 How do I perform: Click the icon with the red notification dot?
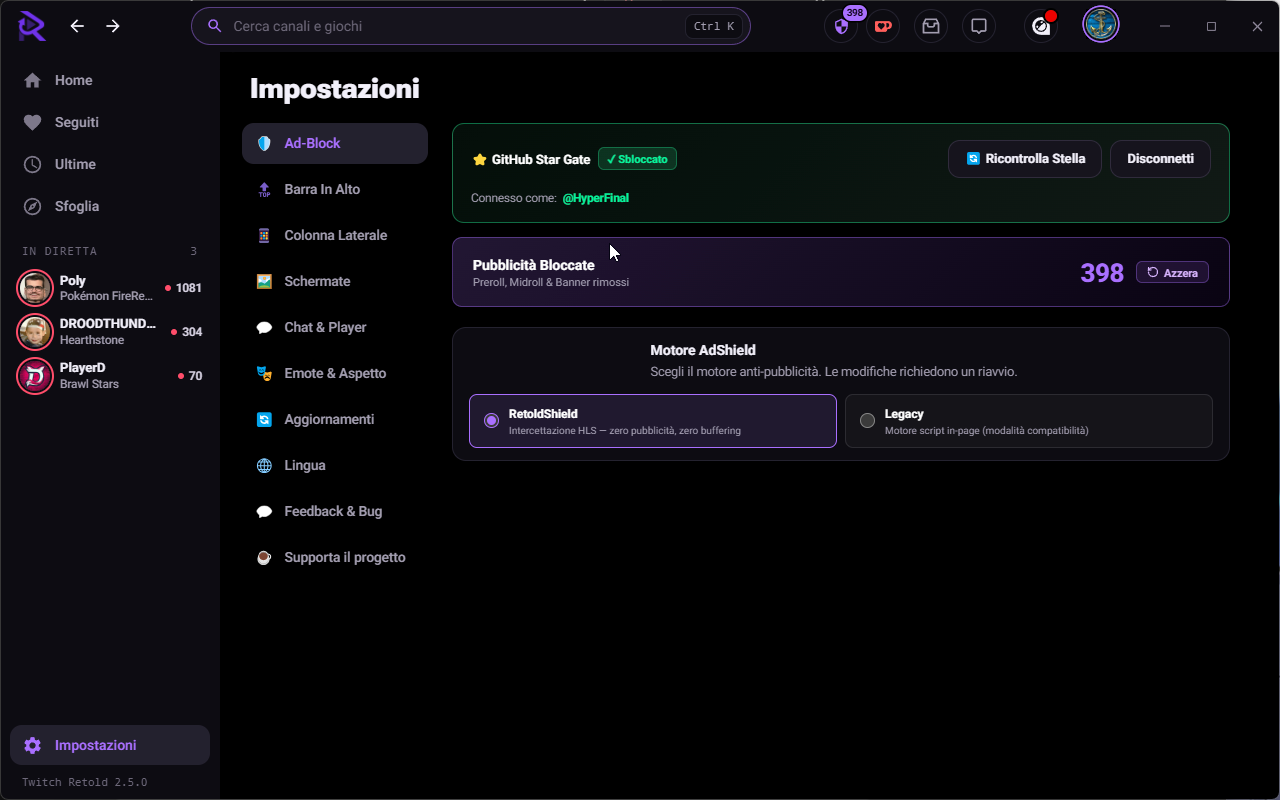pyautogui.click(x=1041, y=26)
